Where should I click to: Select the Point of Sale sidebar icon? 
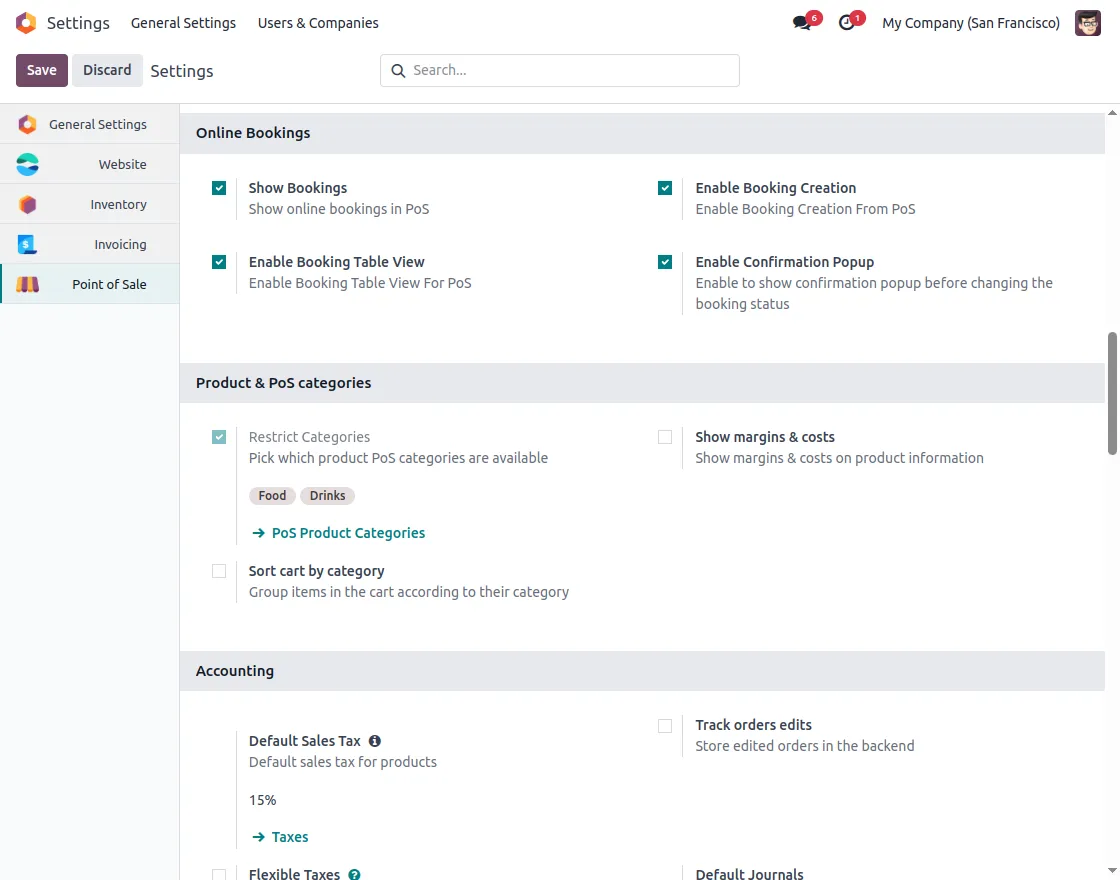pos(26,284)
